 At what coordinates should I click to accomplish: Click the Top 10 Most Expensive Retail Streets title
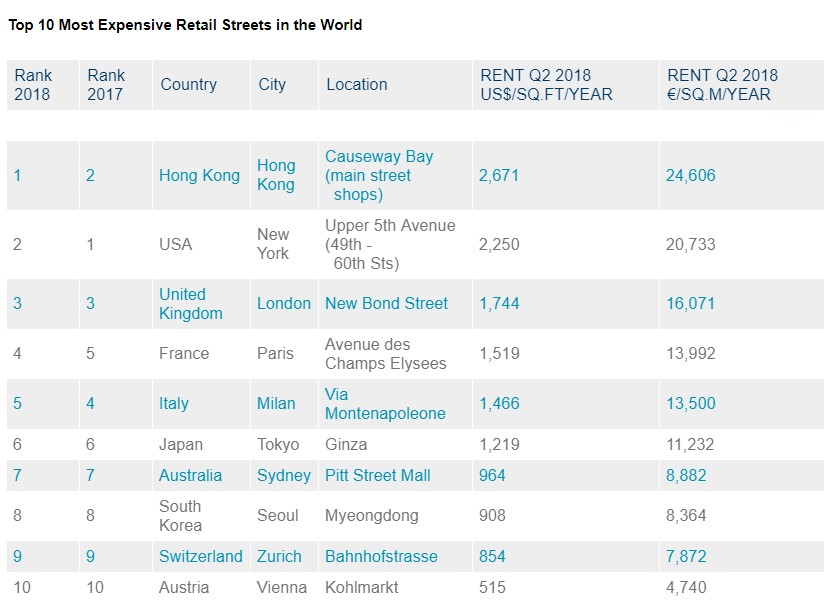coord(185,25)
